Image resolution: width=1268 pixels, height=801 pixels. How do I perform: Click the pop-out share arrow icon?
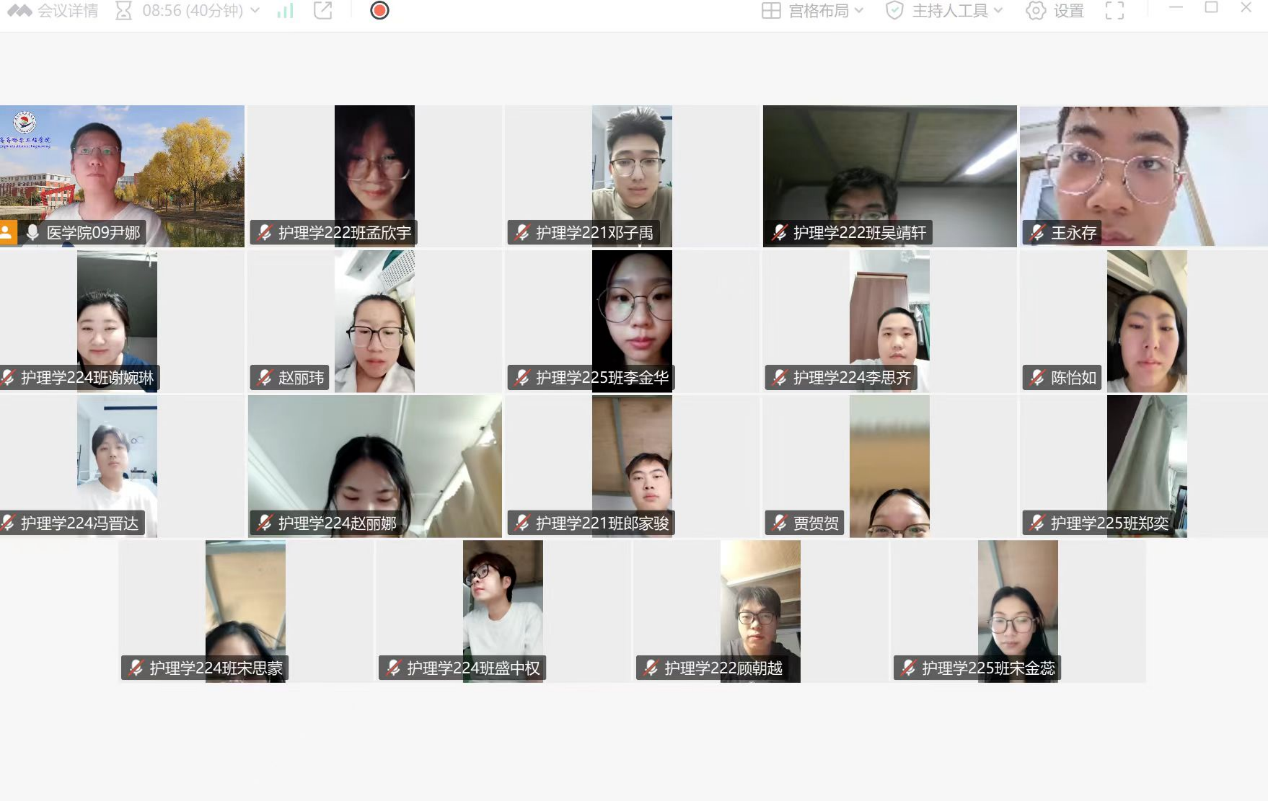(x=323, y=11)
